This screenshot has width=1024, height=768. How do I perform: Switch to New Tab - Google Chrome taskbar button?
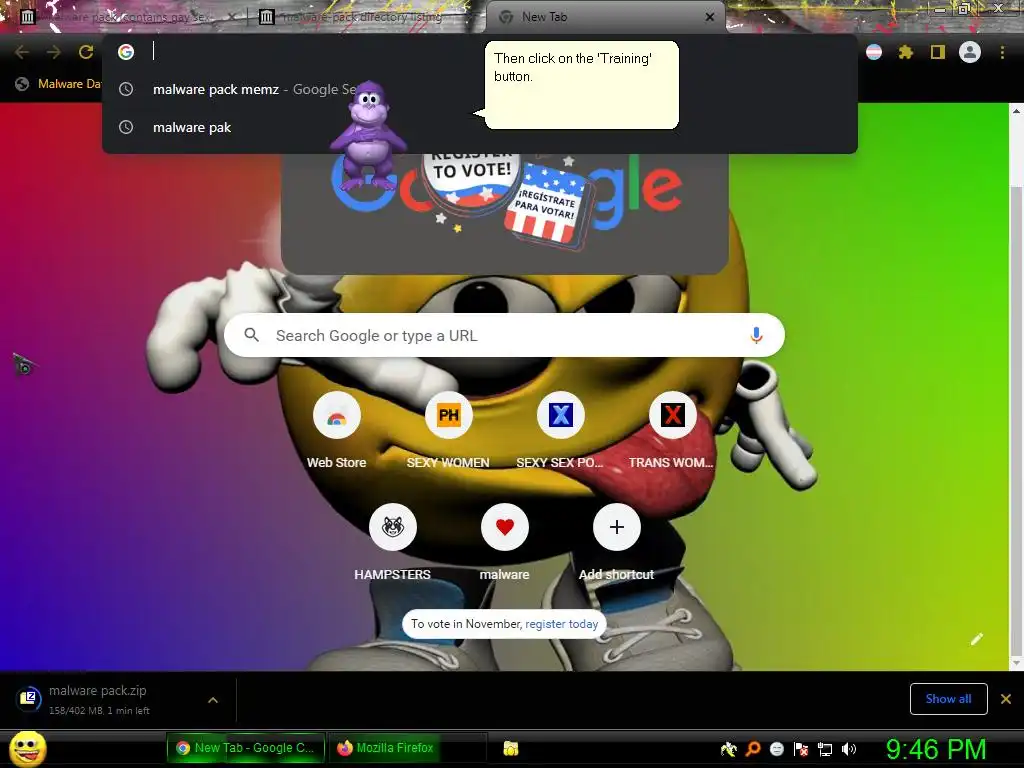point(246,748)
